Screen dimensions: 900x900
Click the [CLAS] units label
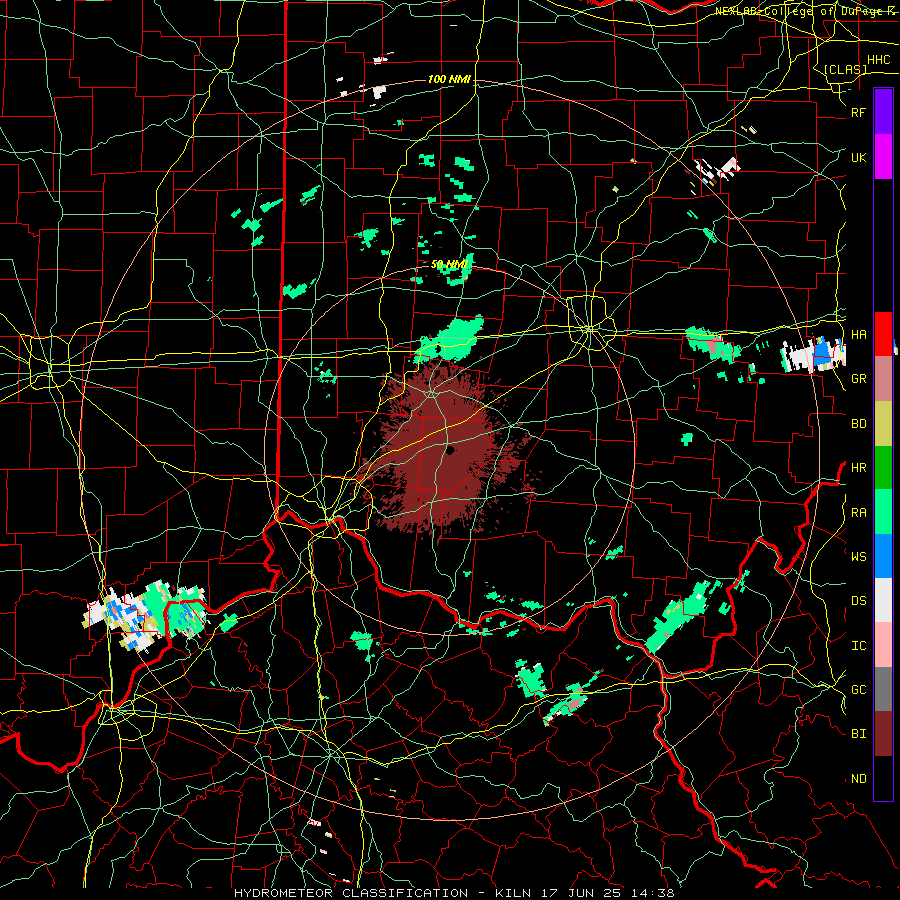(x=845, y=69)
